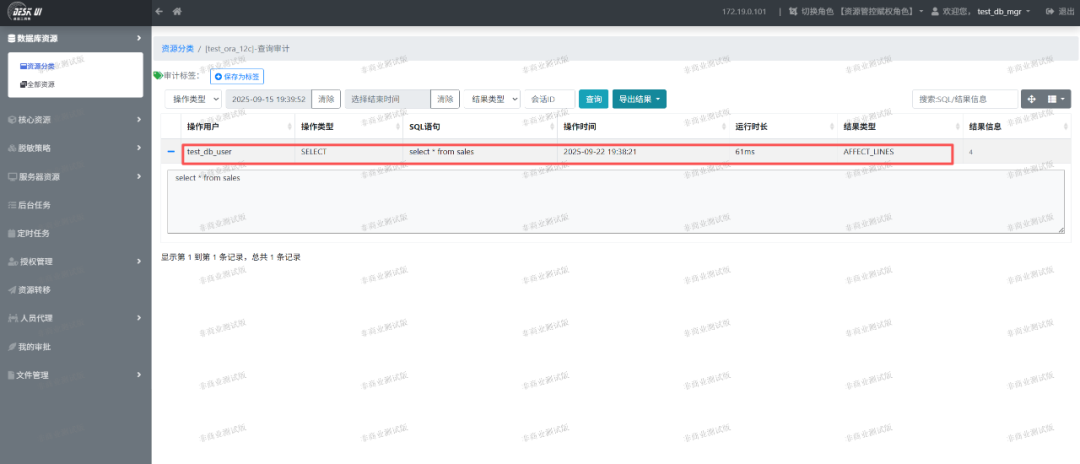The width and height of the screenshot is (1080, 464).
Task: Sort by the SQL语句 column arrows
Action: click(550, 127)
